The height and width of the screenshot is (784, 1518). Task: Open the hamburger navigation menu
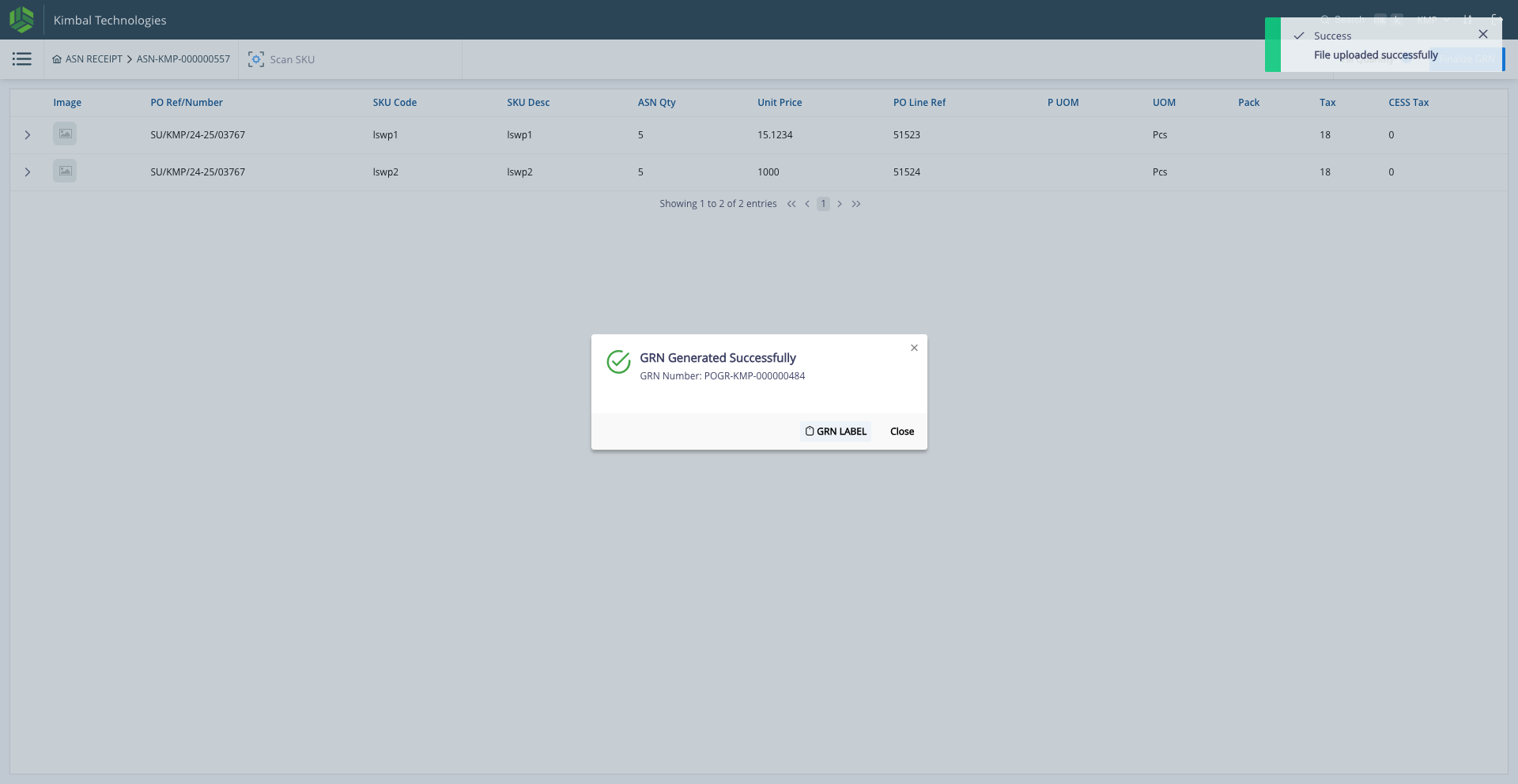pyautogui.click(x=22, y=59)
